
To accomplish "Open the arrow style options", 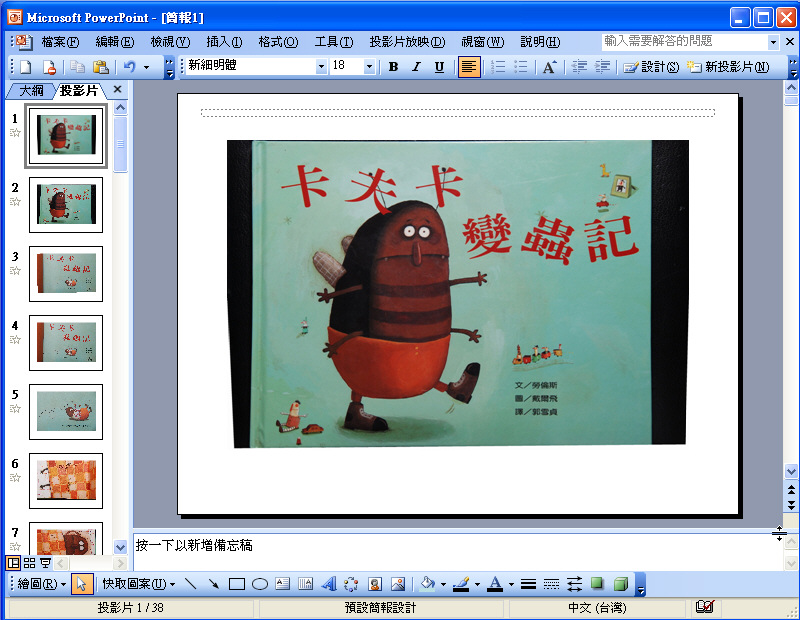I will tap(574, 584).
